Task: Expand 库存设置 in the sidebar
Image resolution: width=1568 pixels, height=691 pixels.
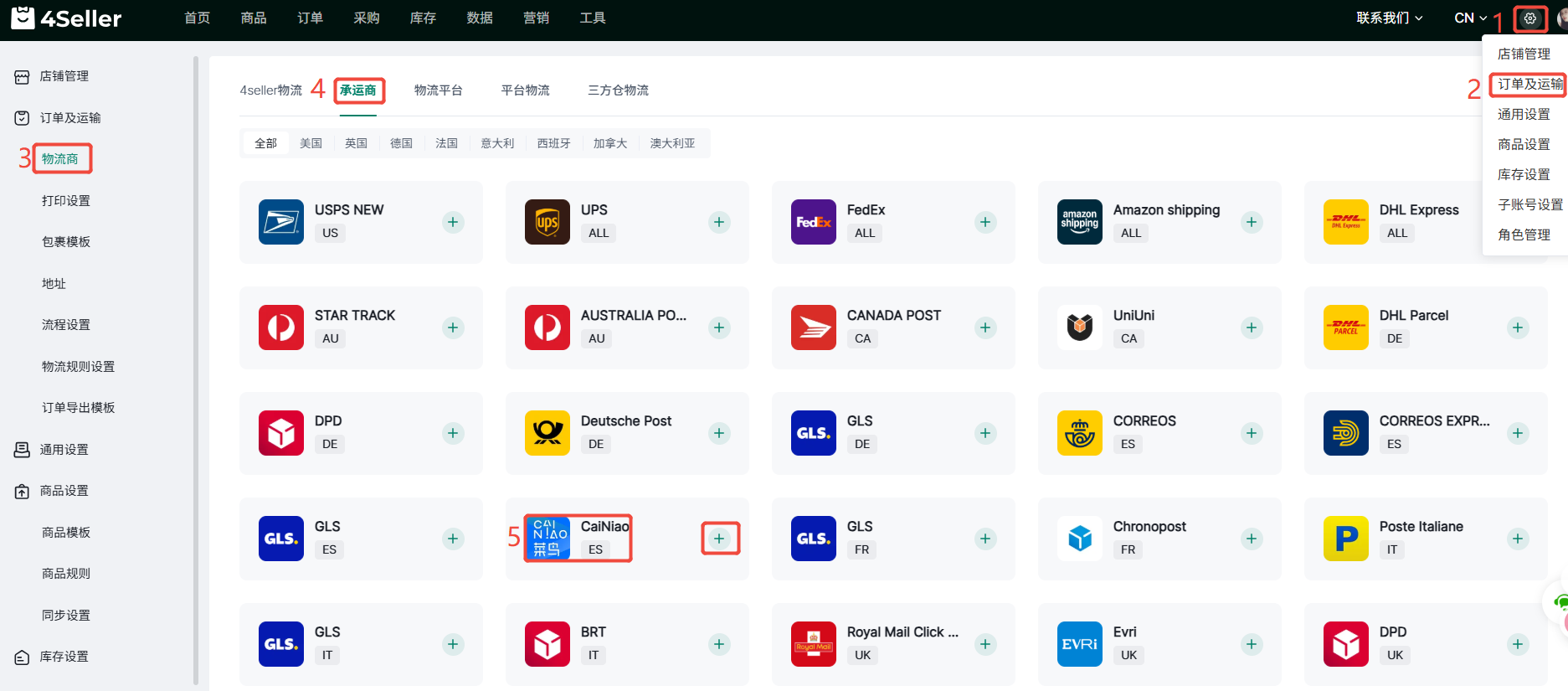Action: tap(64, 657)
